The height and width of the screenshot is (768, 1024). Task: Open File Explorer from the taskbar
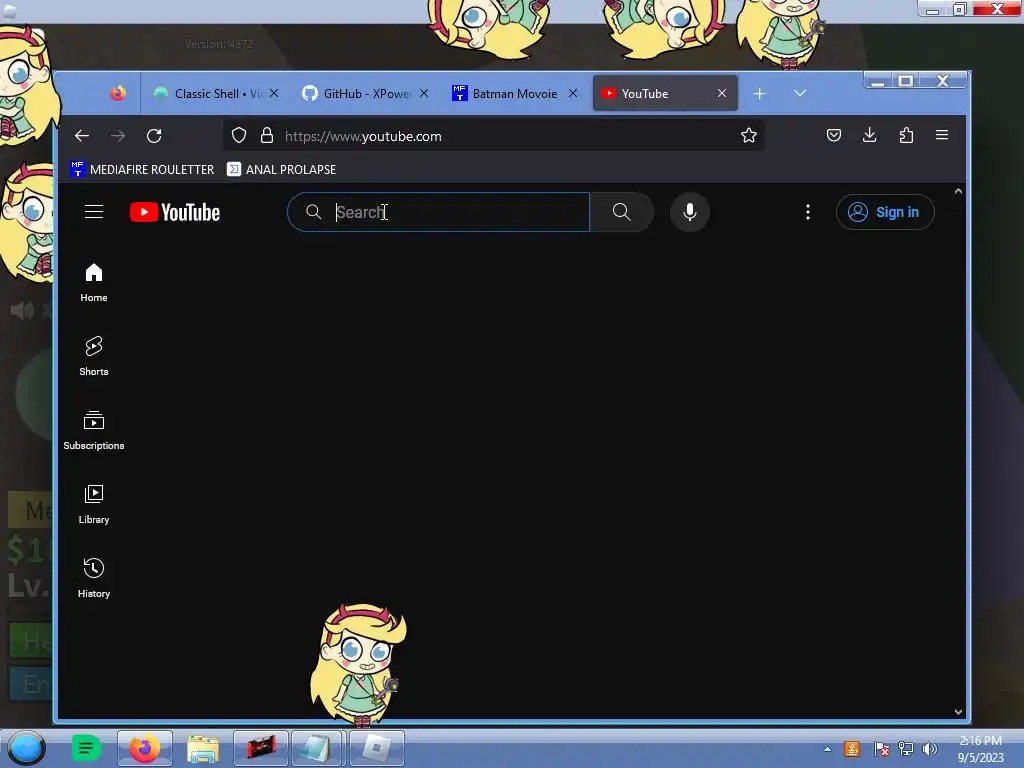click(203, 748)
